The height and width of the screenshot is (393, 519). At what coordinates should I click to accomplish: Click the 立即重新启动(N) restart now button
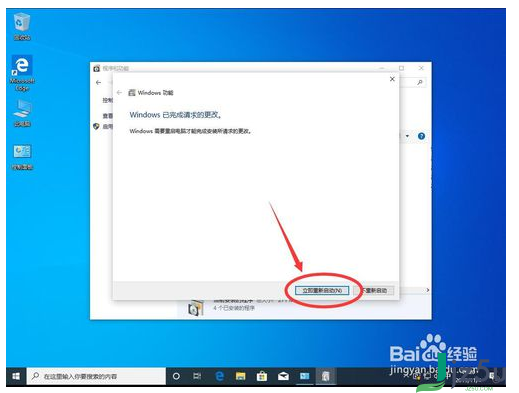tap(322, 290)
